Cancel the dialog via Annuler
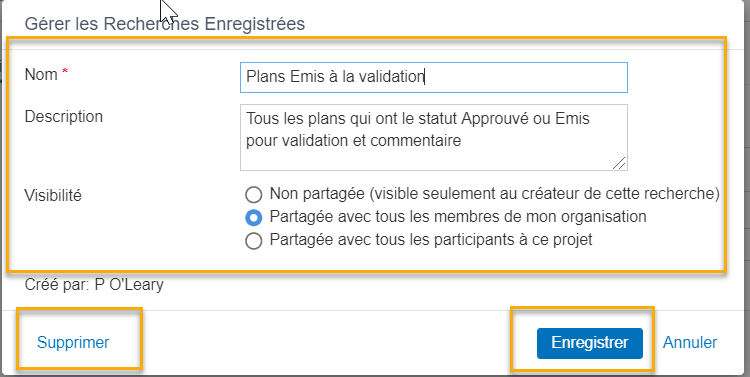Viewport: 750px width, 377px height. [x=690, y=343]
